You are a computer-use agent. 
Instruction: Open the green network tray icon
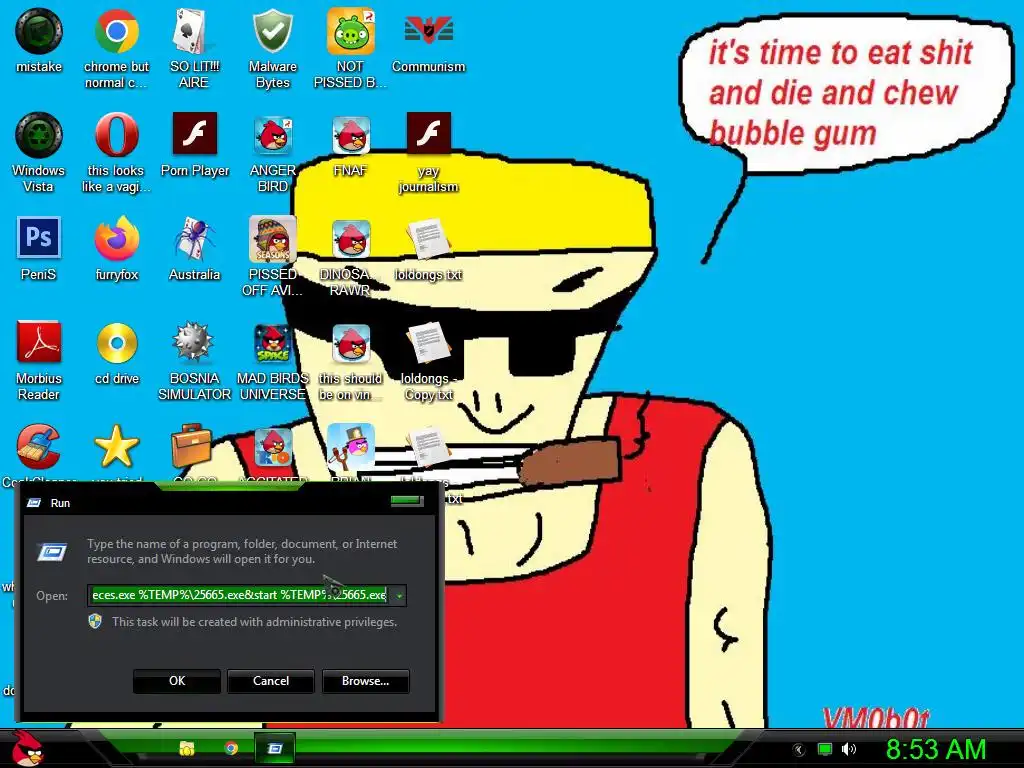[825, 749]
